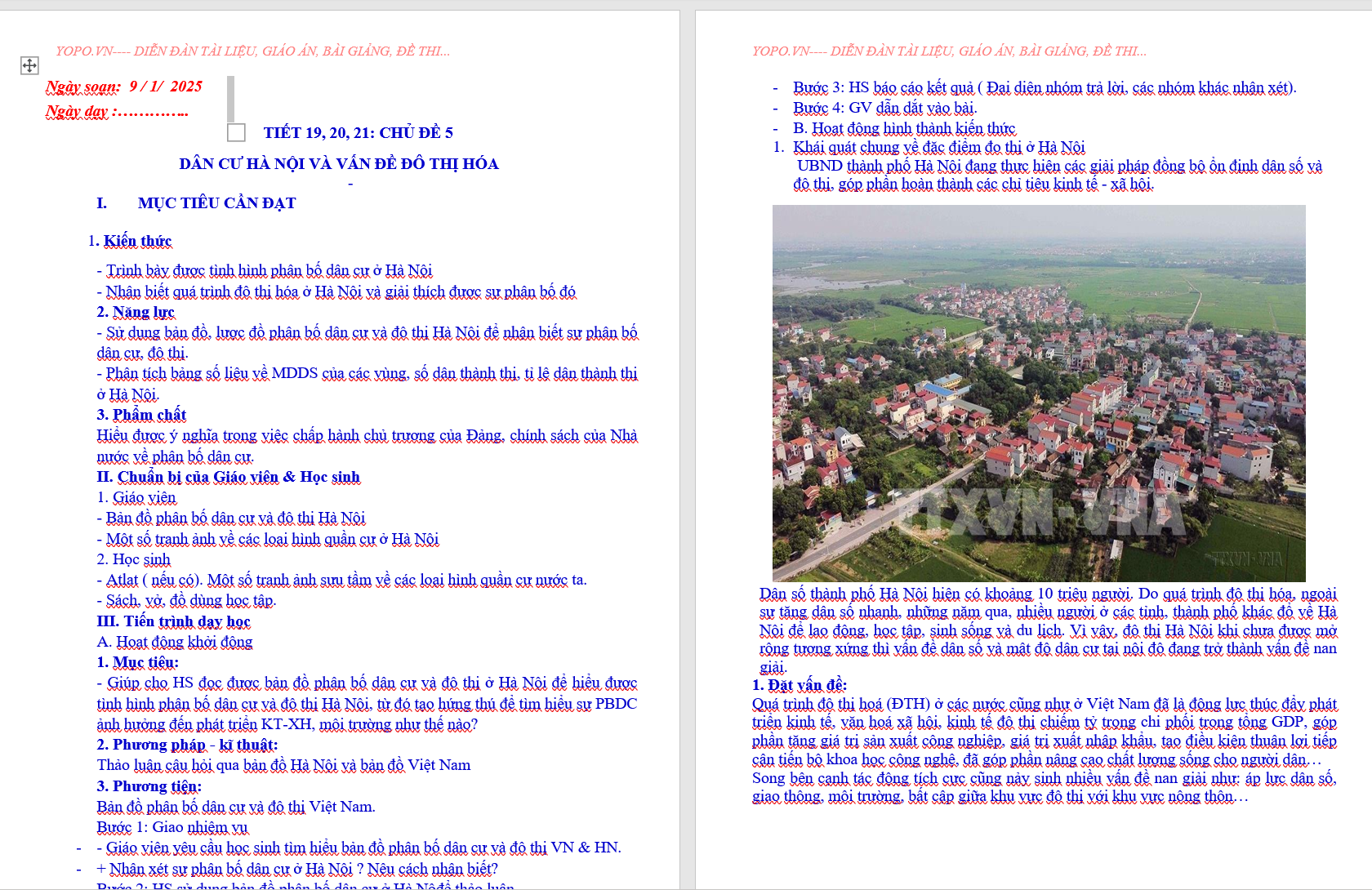Click the '2. Phương pháp - kĩ thuật' heading
Screen dimensions: 1372x890
tap(187, 745)
